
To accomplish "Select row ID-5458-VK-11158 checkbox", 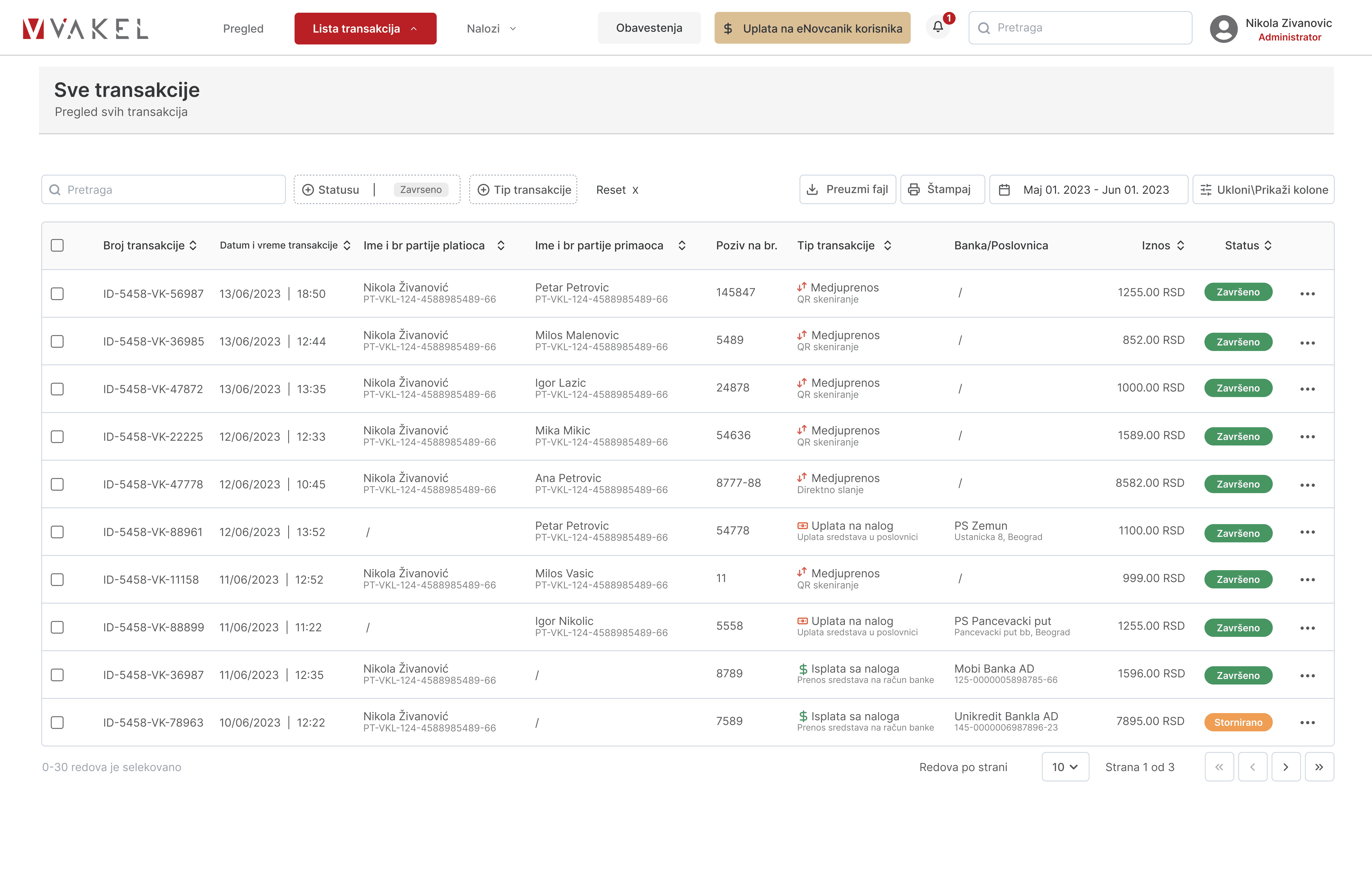I will 57,579.
